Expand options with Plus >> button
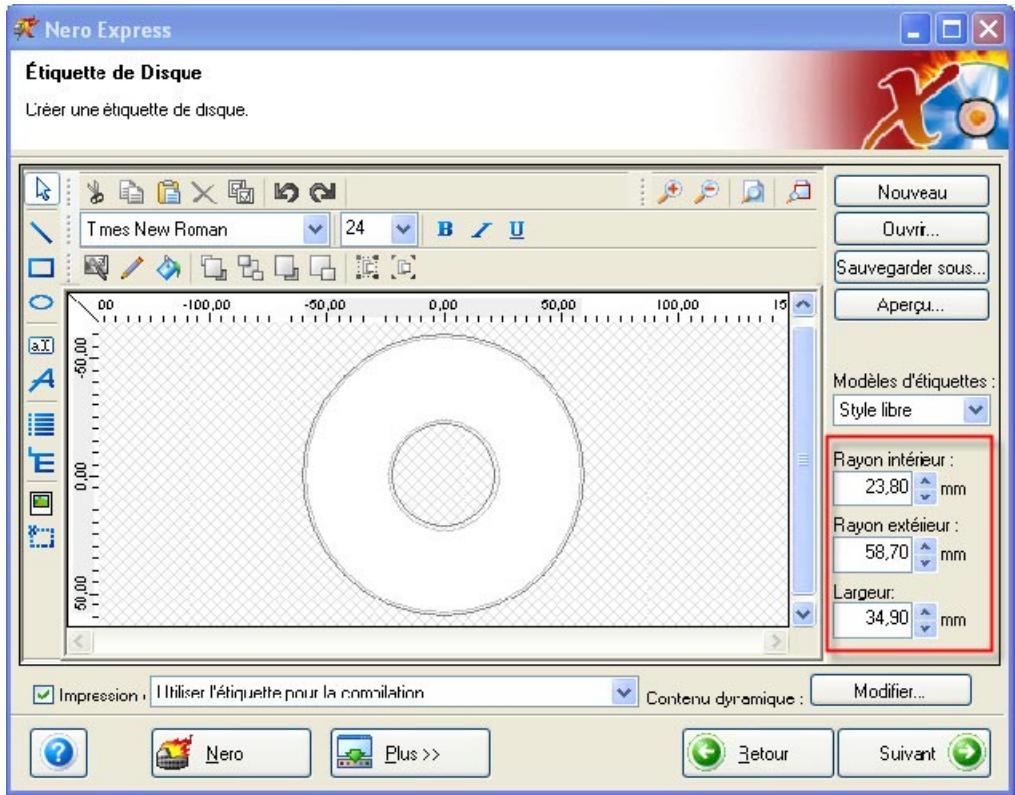Viewport: 1015px width, 795px height. pos(410,753)
